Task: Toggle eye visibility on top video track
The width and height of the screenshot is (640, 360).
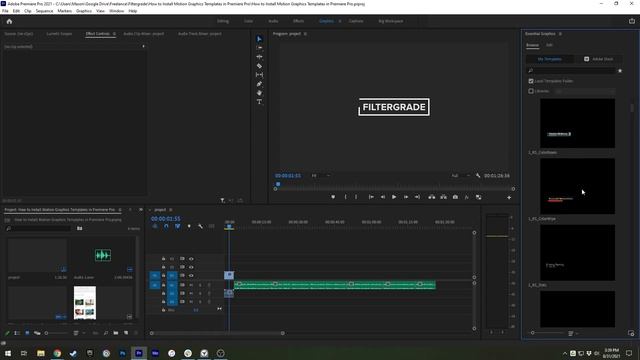Action: tap(191, 259)
